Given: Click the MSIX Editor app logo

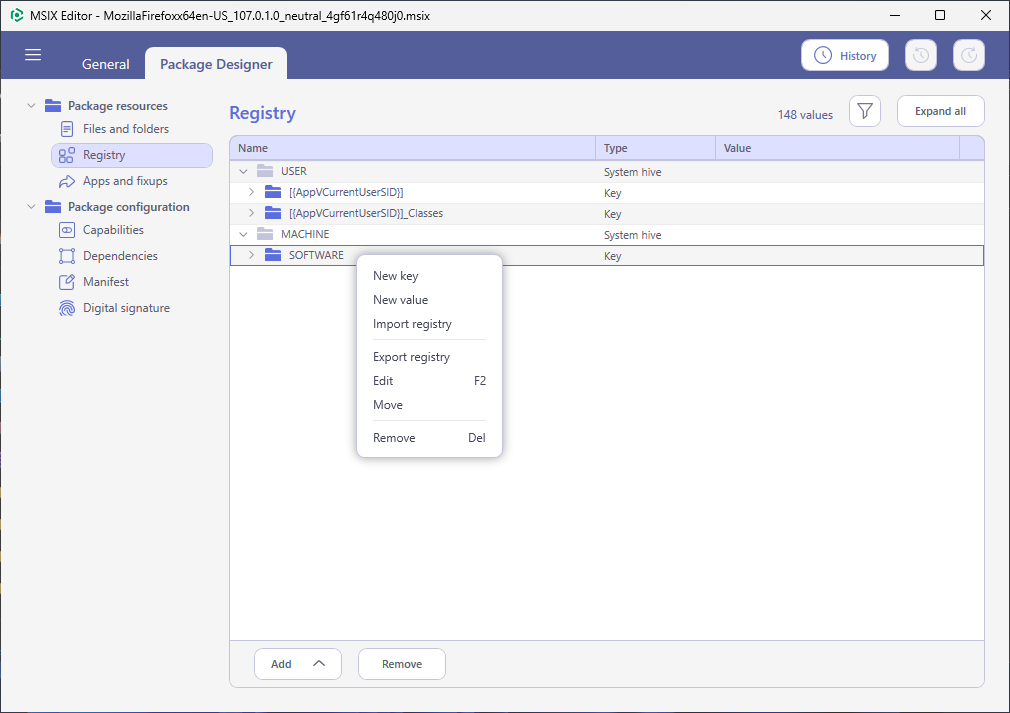Looking at the screenshot, I should click(x=17, y=15).
